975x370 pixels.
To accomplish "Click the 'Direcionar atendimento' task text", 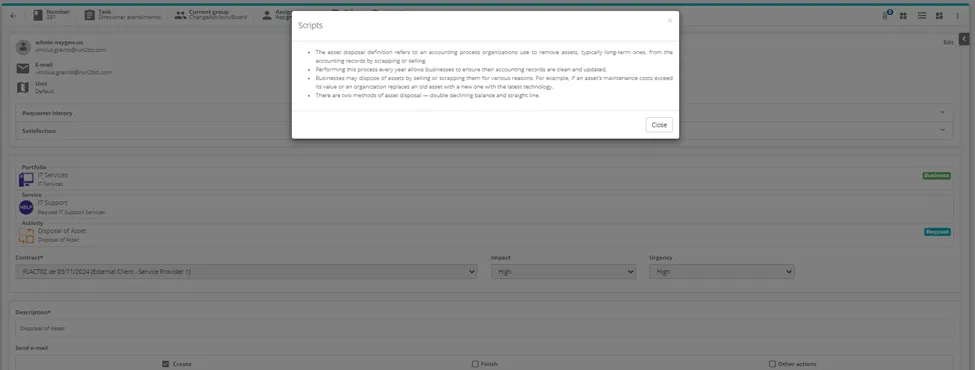I will click(x=129, y=17).
